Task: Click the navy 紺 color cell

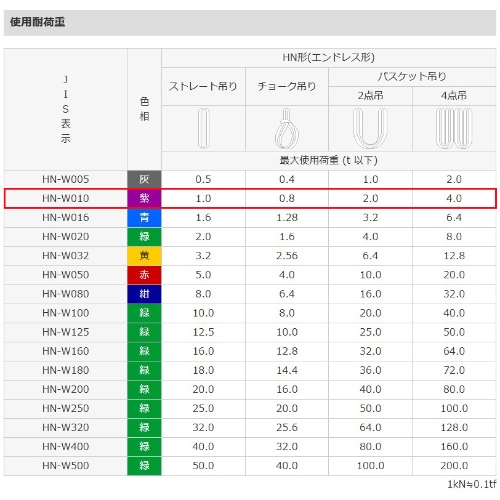Action: [144, 294]
